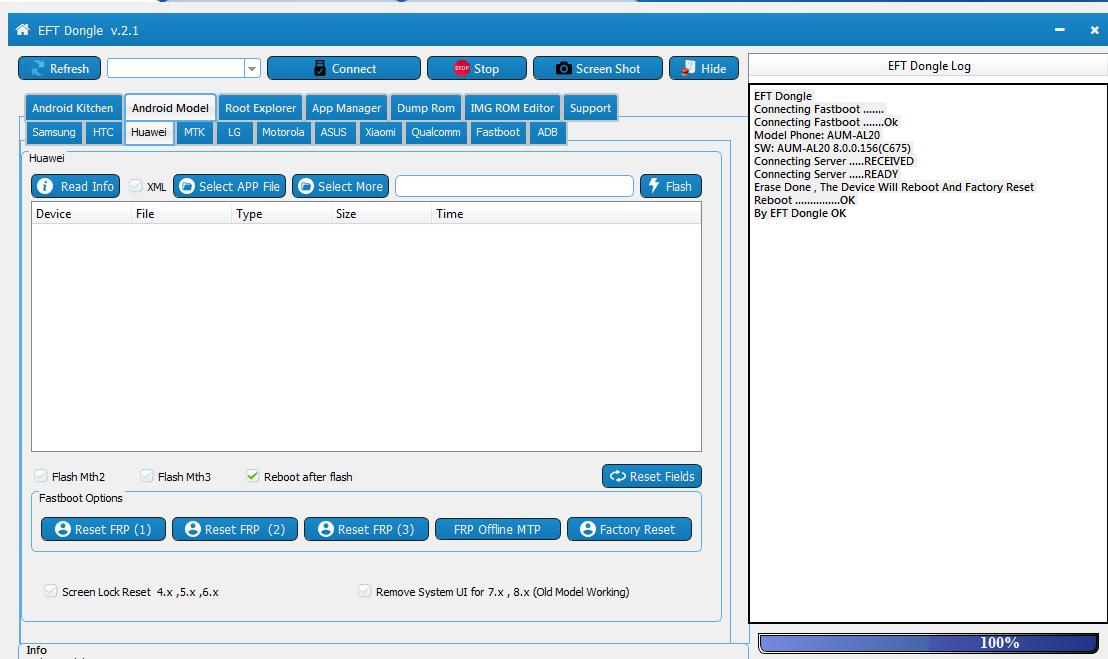1108x659 pixels.
Task: Uncheck Reboot after flash checkbox
Action: tap(252, 476)
